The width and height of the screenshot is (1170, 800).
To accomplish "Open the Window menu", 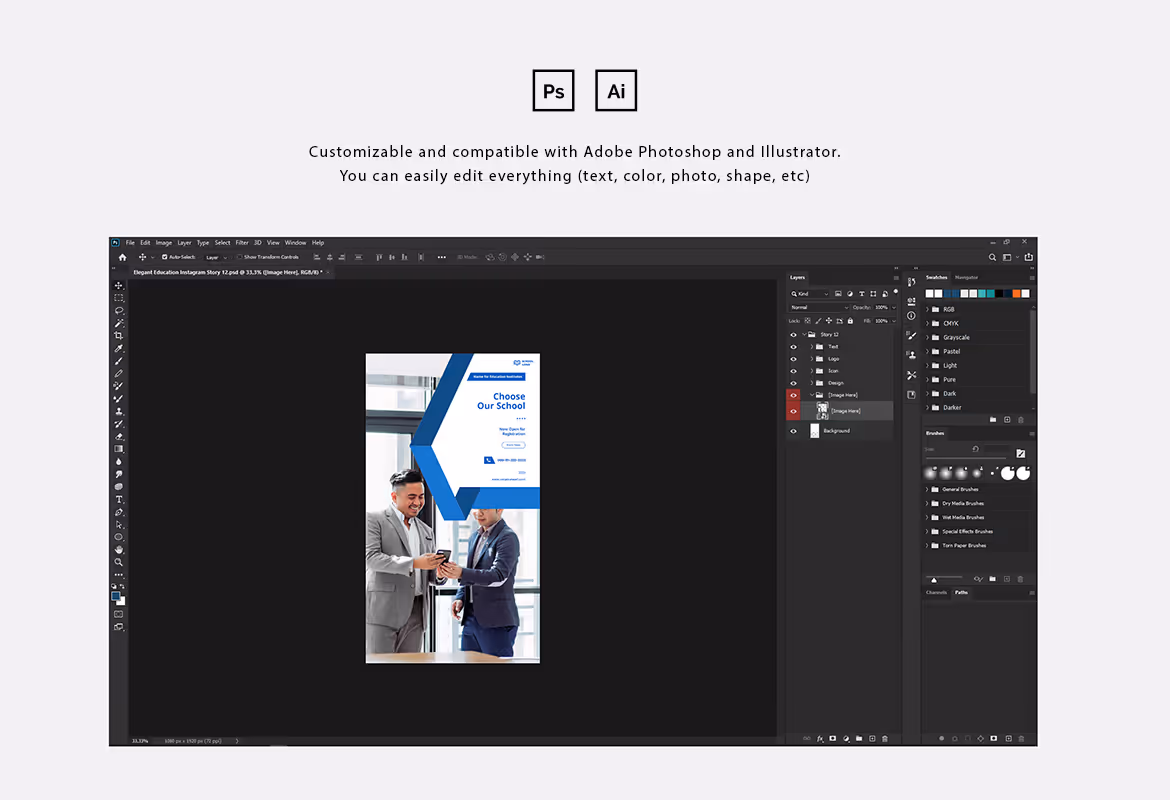I will [x=295, y=243].
